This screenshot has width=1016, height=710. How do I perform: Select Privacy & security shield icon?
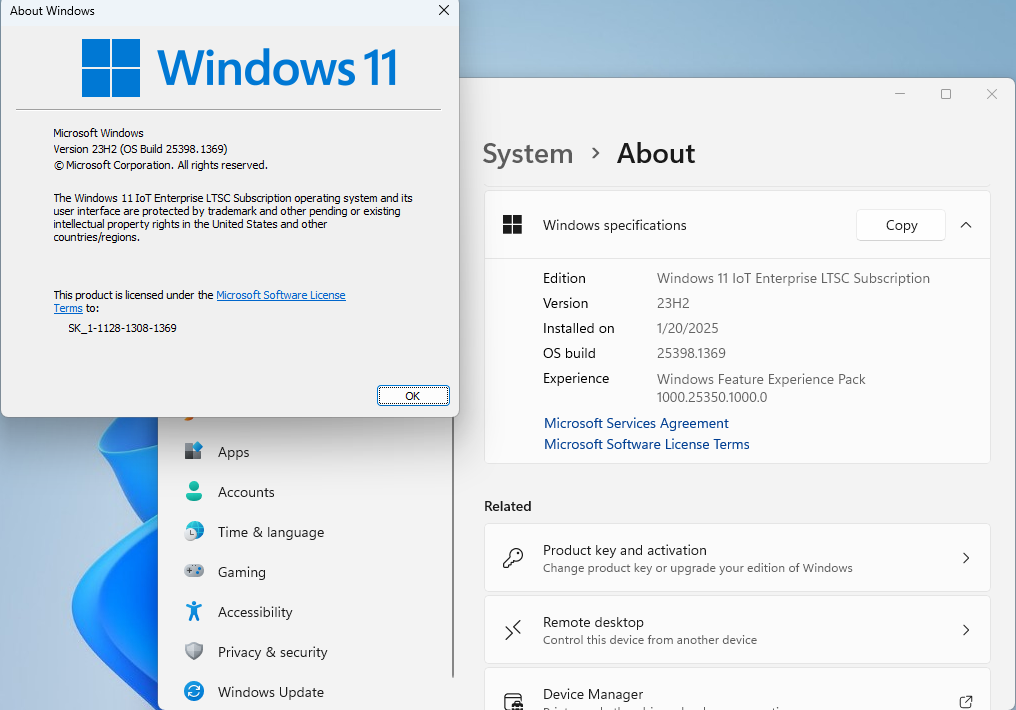pyautogui.click(x=194, y=651)
